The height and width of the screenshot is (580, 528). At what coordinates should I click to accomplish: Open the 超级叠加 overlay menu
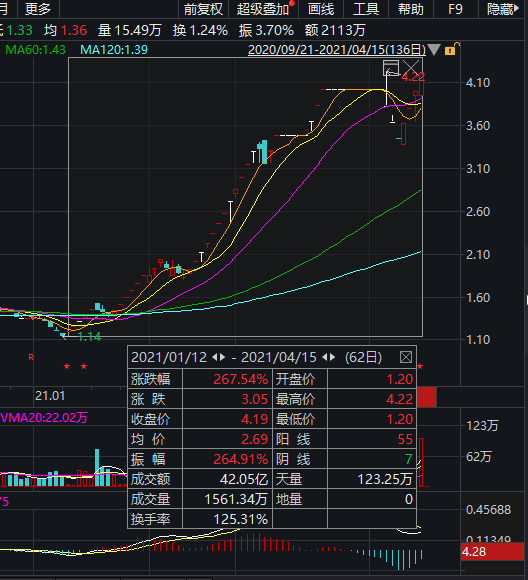(x=263, y=9)
